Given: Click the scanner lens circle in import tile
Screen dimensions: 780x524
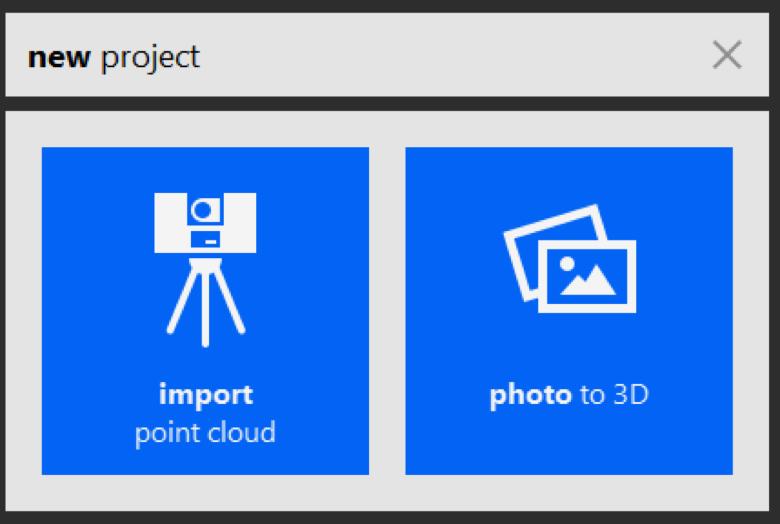Looking at the screenshot, I should click(x=202, y=210).
